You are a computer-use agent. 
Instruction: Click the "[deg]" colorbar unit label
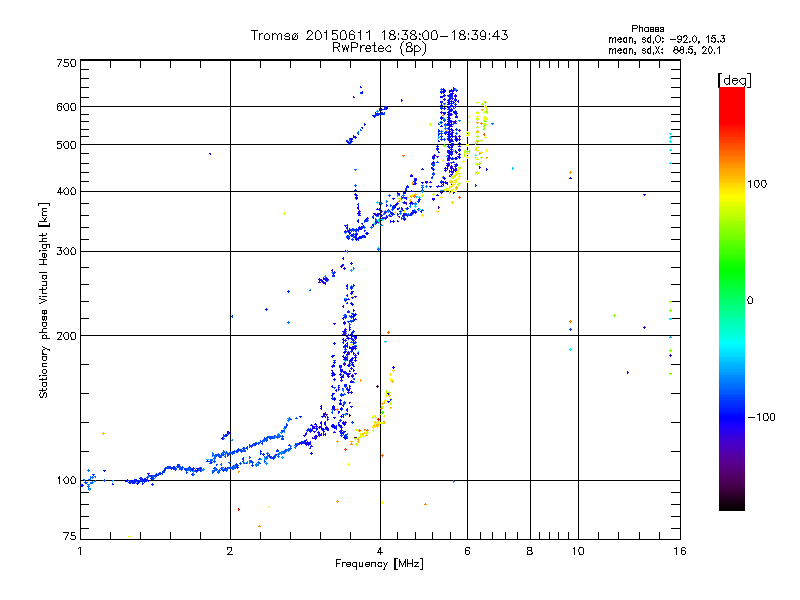[734, 80]
